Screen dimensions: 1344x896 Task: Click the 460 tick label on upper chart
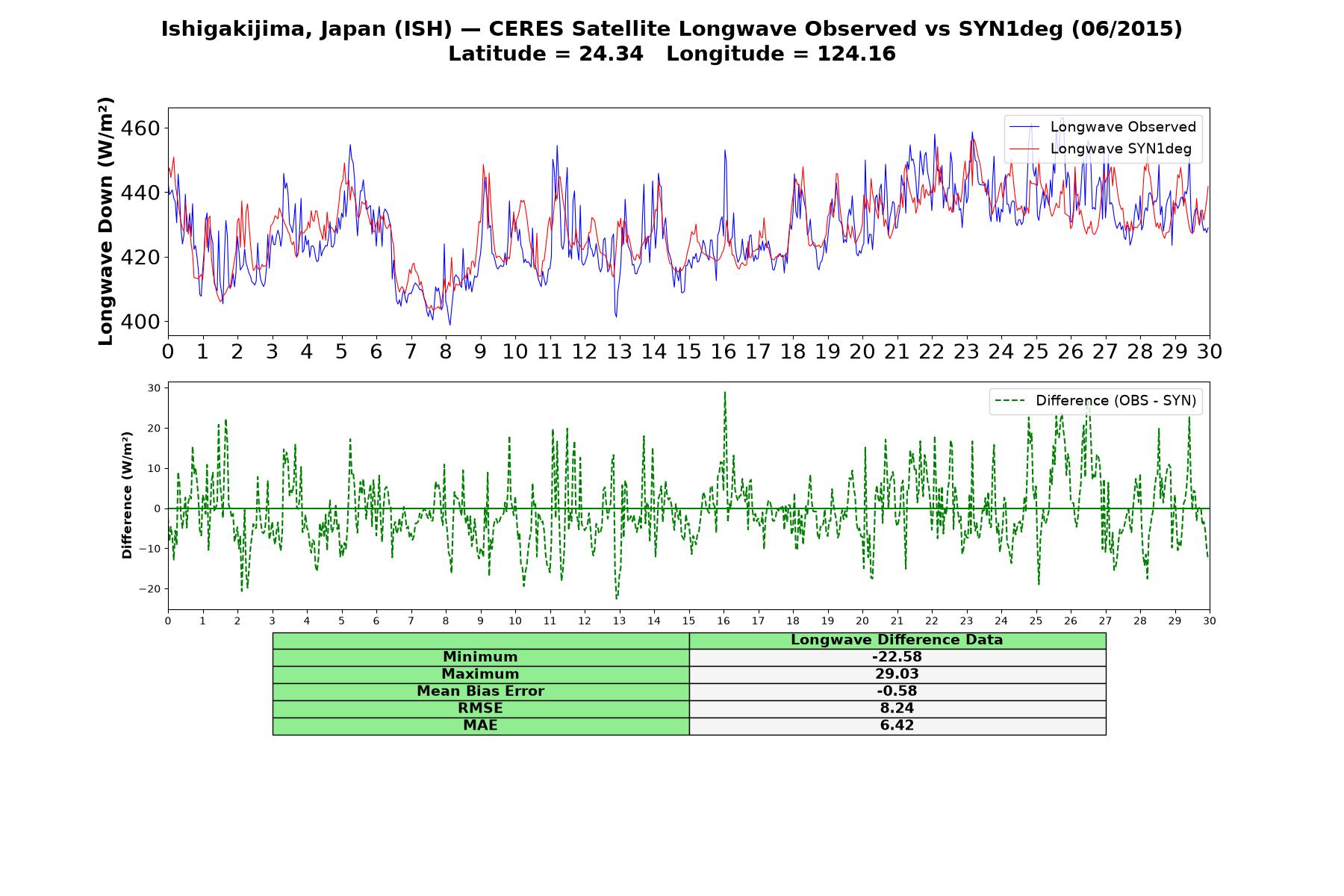tap(140, 128)
